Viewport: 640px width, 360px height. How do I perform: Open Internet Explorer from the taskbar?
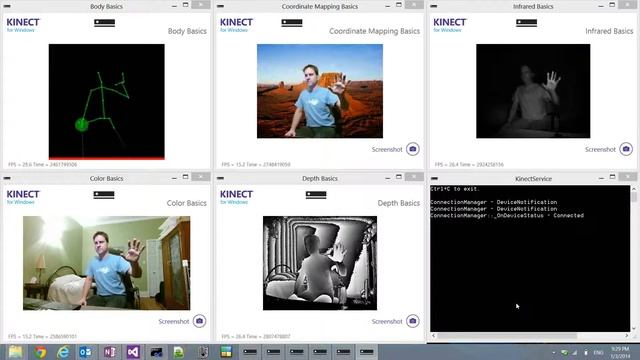[63, 352]
